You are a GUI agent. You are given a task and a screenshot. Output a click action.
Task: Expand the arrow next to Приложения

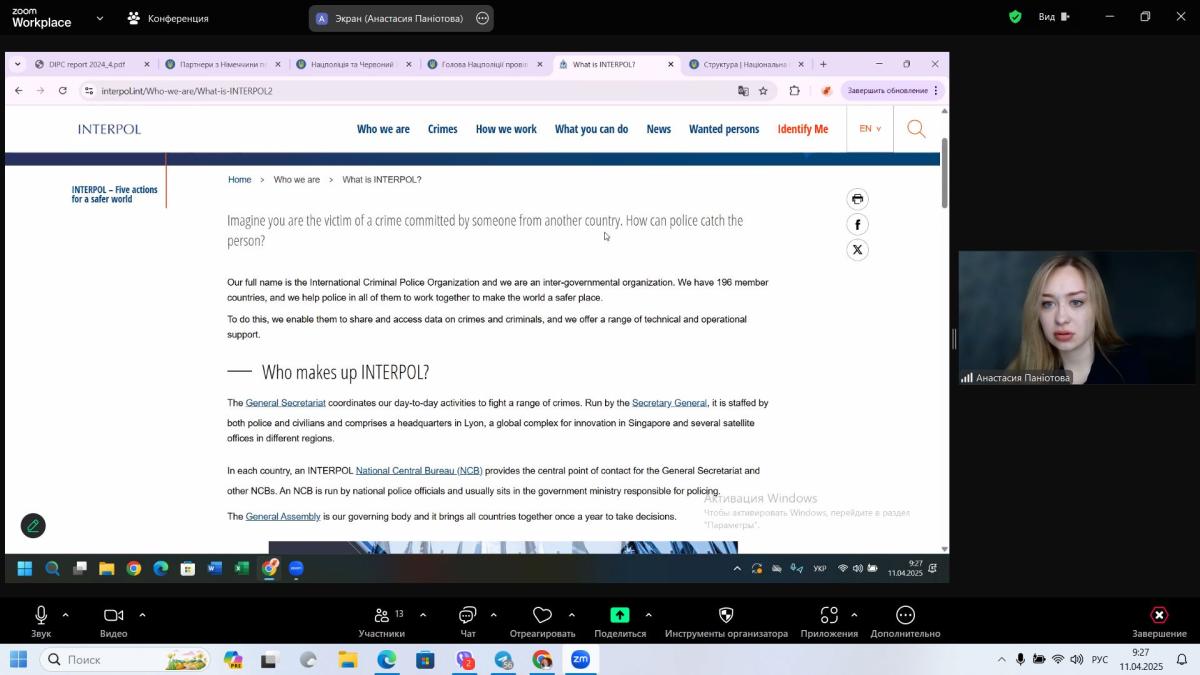854,615
